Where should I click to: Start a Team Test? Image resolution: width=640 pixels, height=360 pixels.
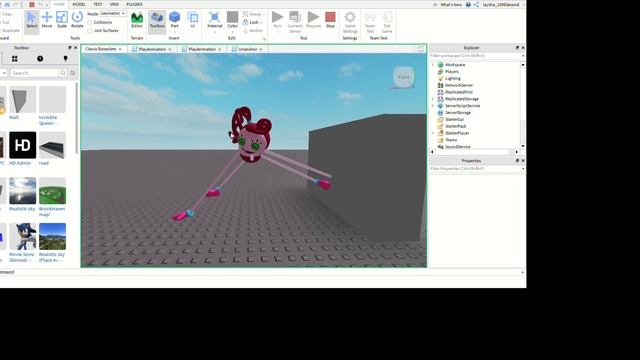click(x=370, y=22)
